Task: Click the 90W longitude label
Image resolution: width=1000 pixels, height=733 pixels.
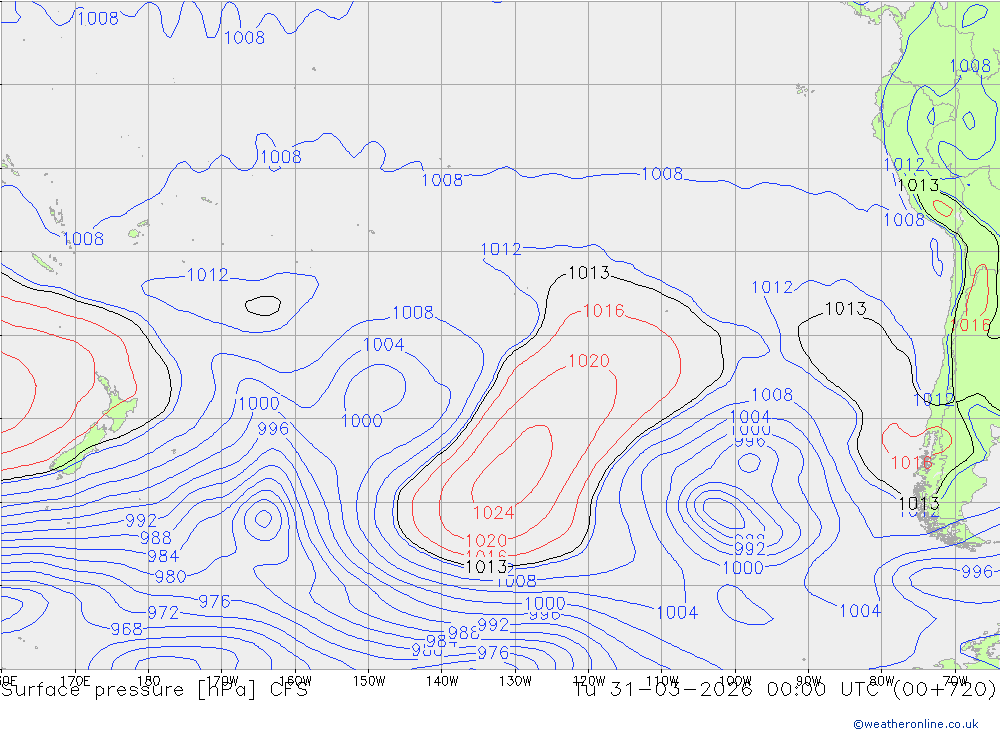Action: (809, 681)
